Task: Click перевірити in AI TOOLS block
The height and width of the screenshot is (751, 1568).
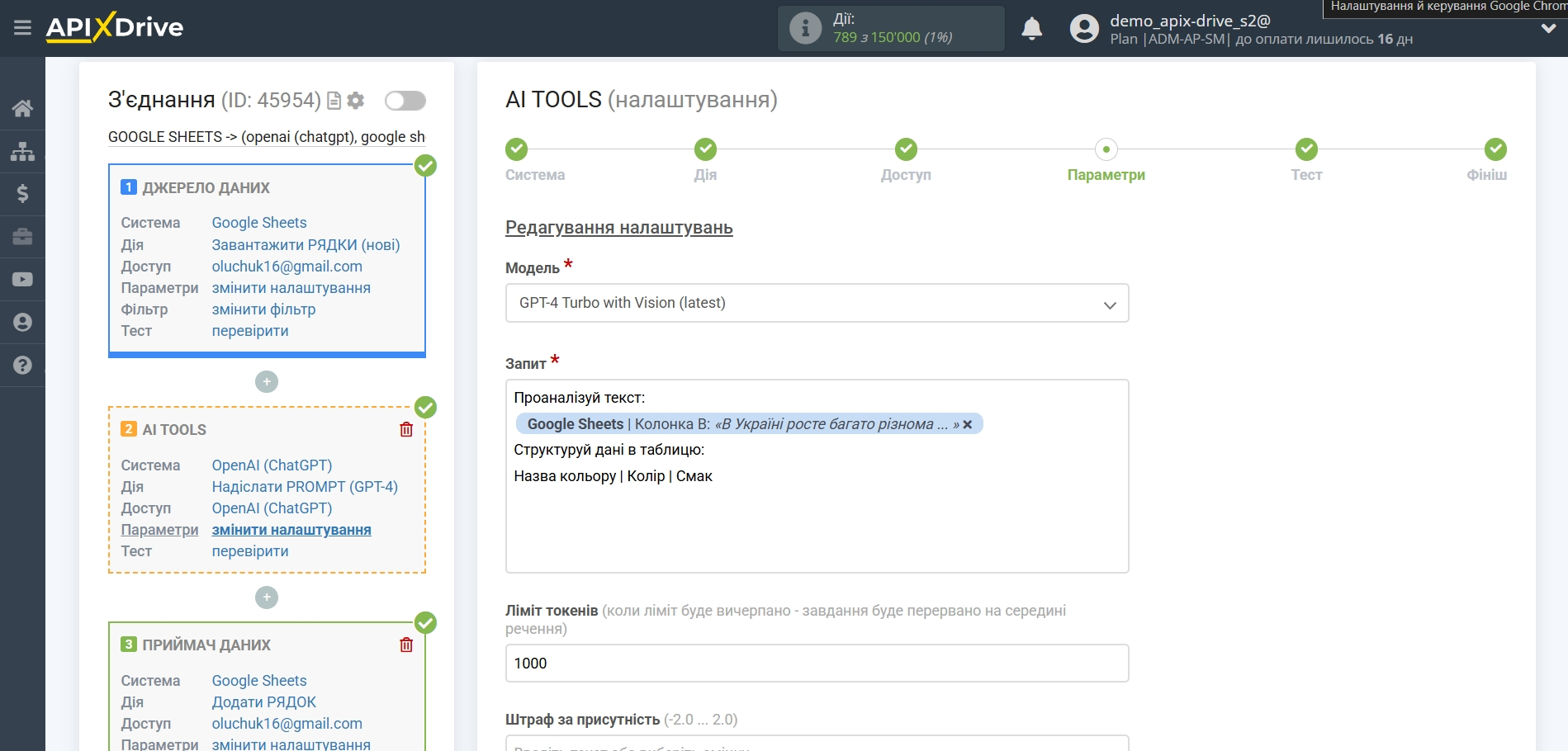Action: pyautogui.click(x=250, y=551)
